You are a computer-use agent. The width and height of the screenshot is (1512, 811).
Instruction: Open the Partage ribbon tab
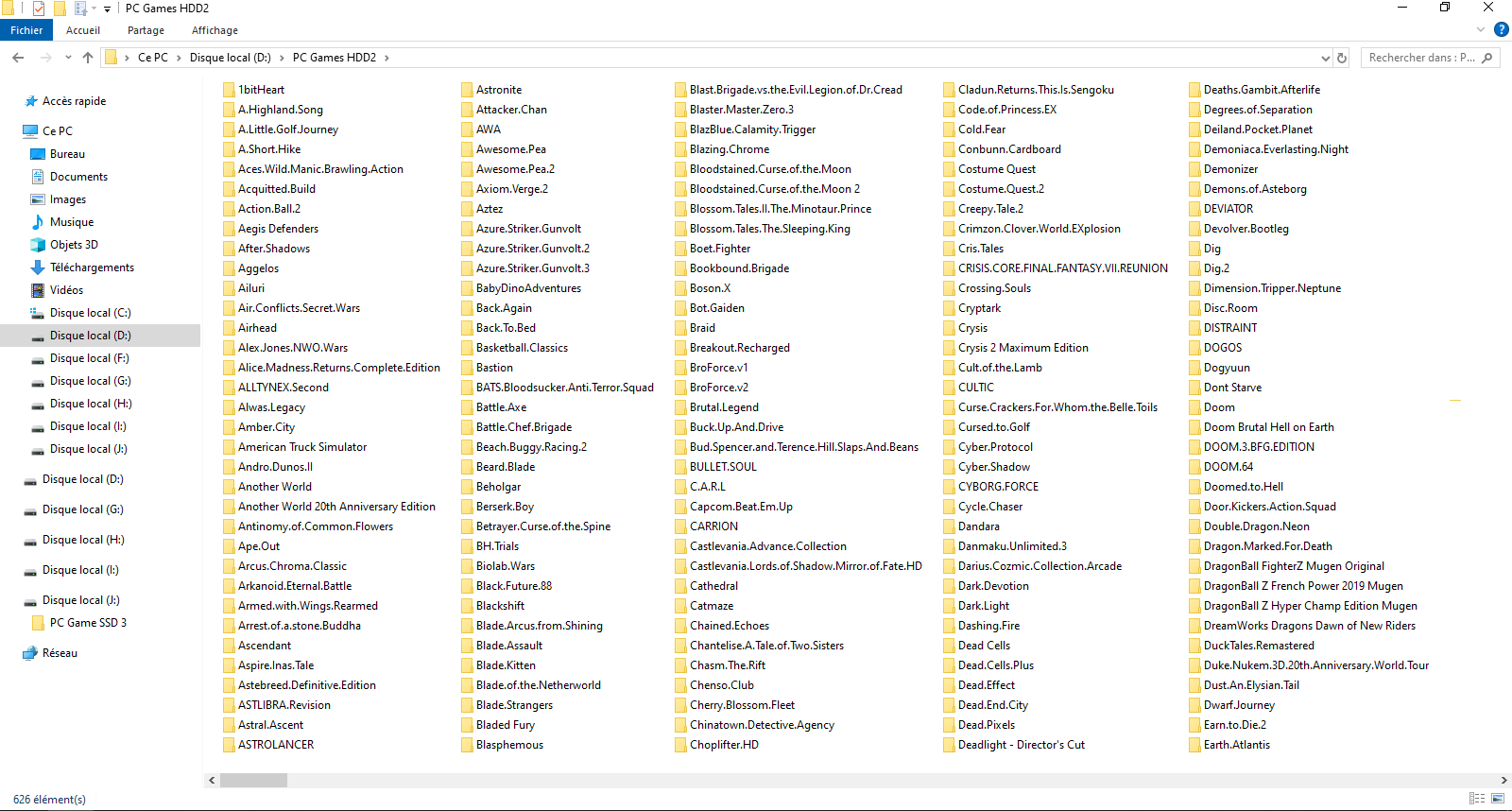[x=146, y=30]
